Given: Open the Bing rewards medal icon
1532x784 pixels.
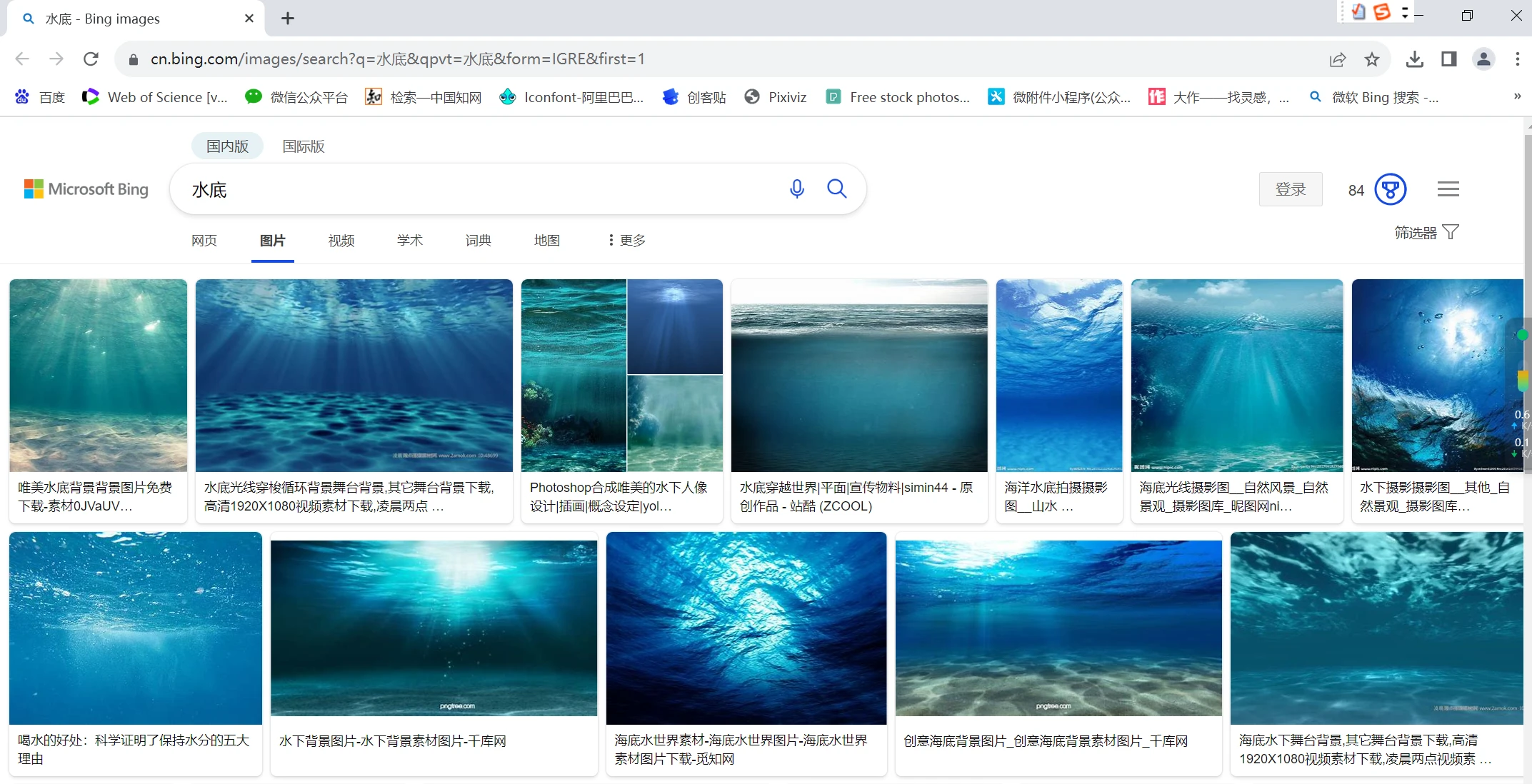Looking at the screenshot, I should [x=1390, y=190].
